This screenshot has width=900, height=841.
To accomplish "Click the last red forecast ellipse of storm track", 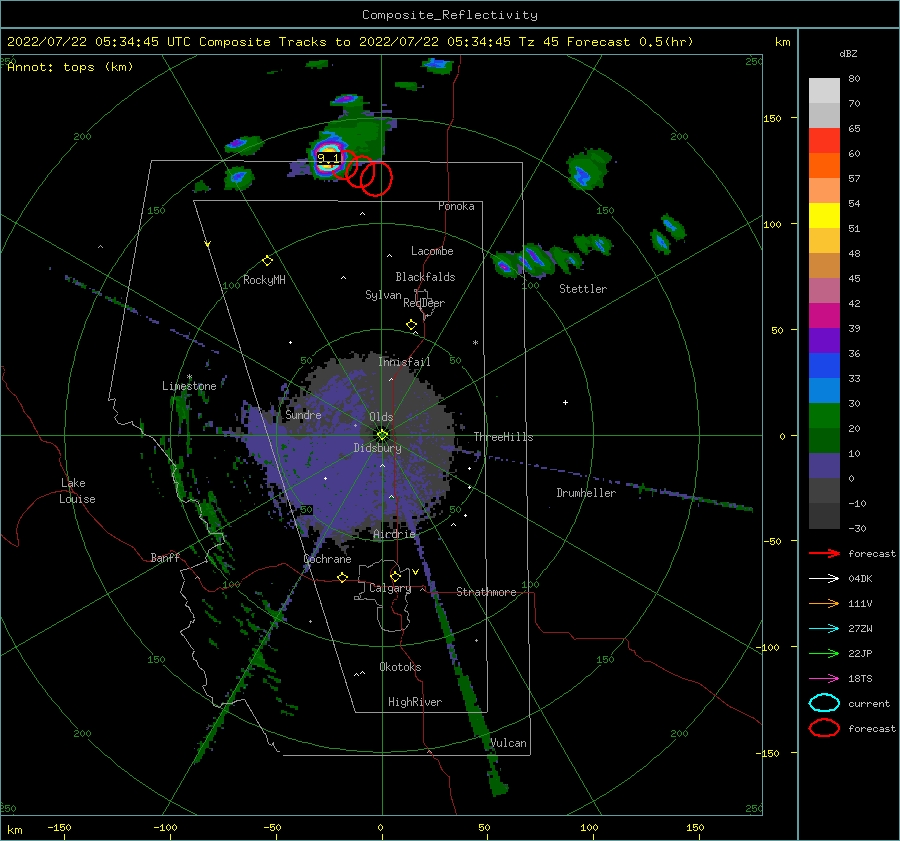I will tap(377, 179).
